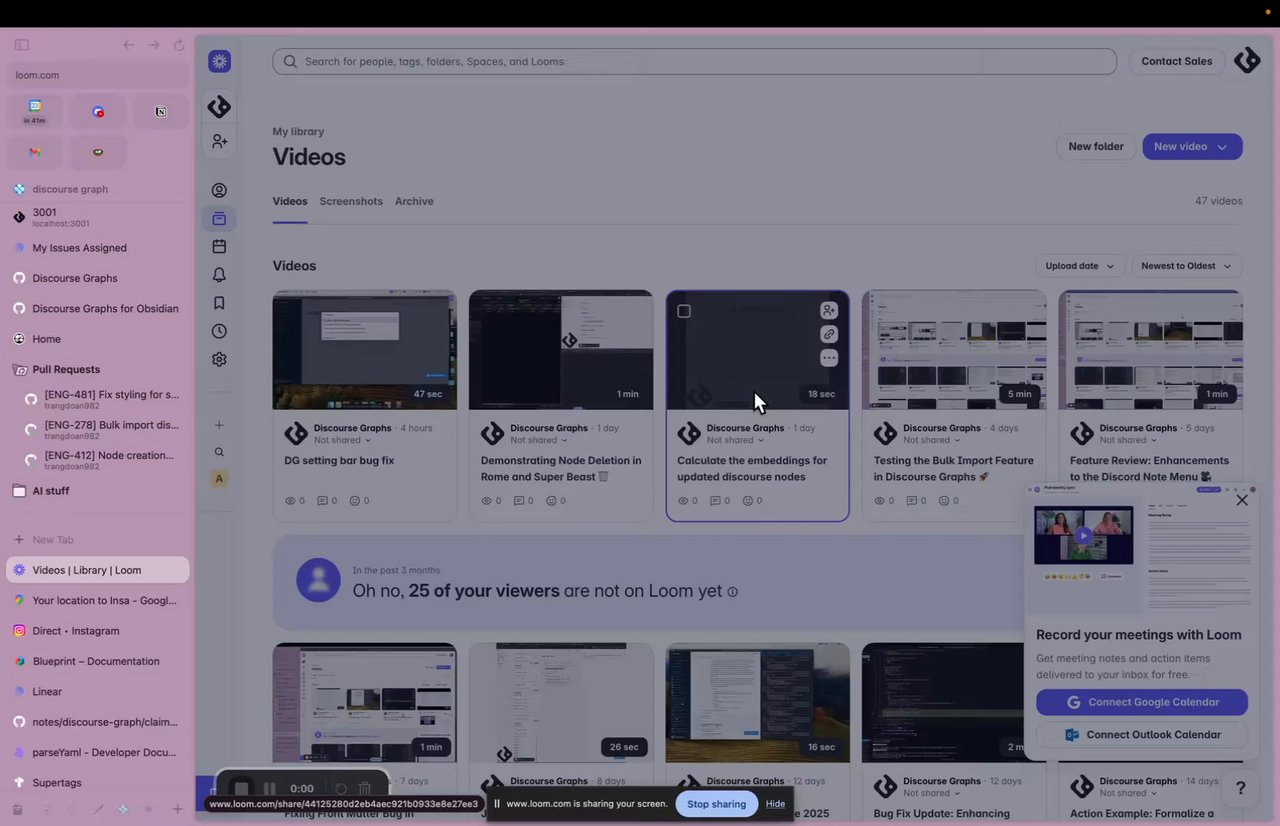1280x826 pixels.
Task: Open the Linear browser tab
Action: coord(97,692)
